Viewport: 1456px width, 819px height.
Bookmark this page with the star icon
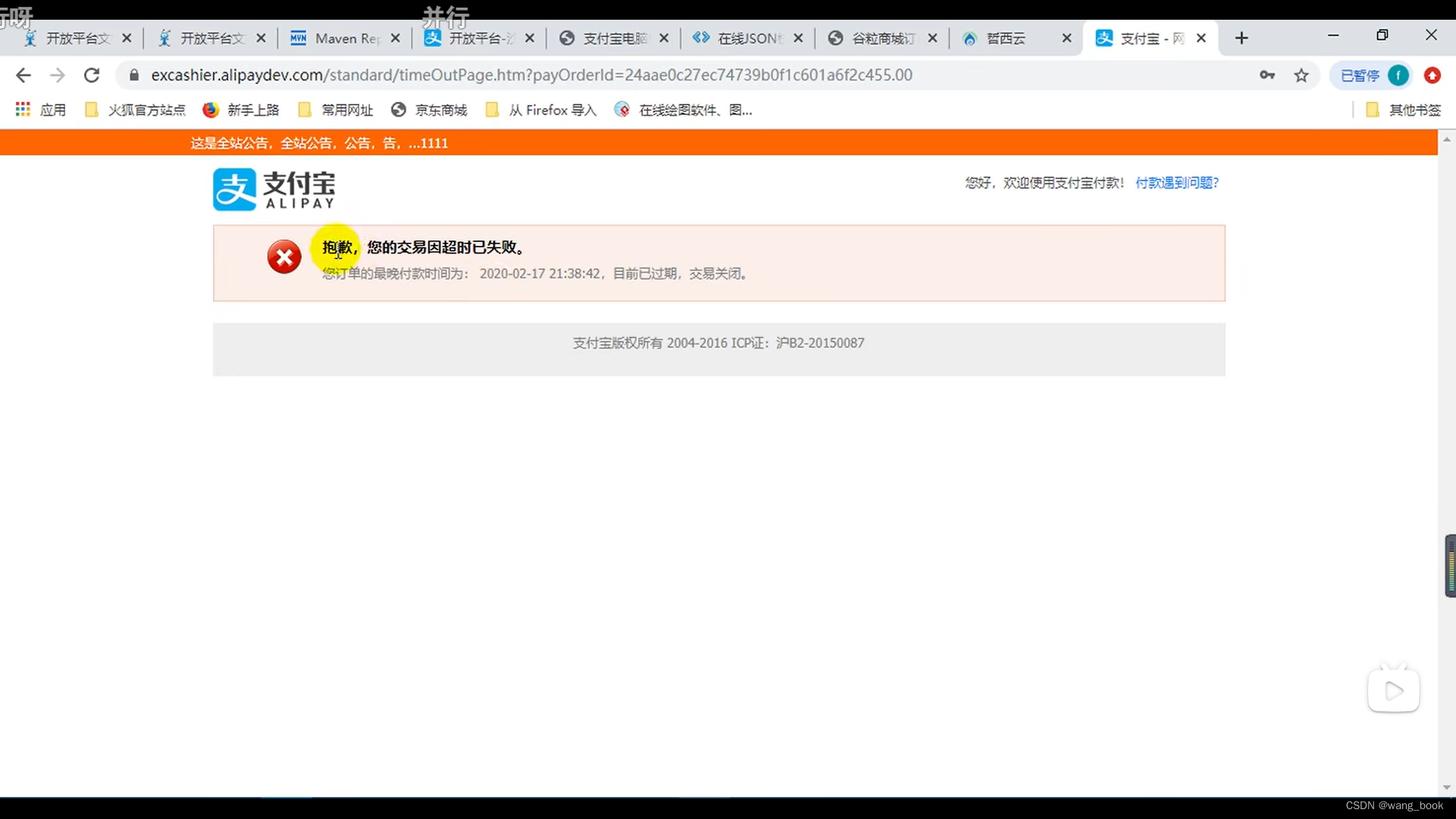(x=1301, y=75)
